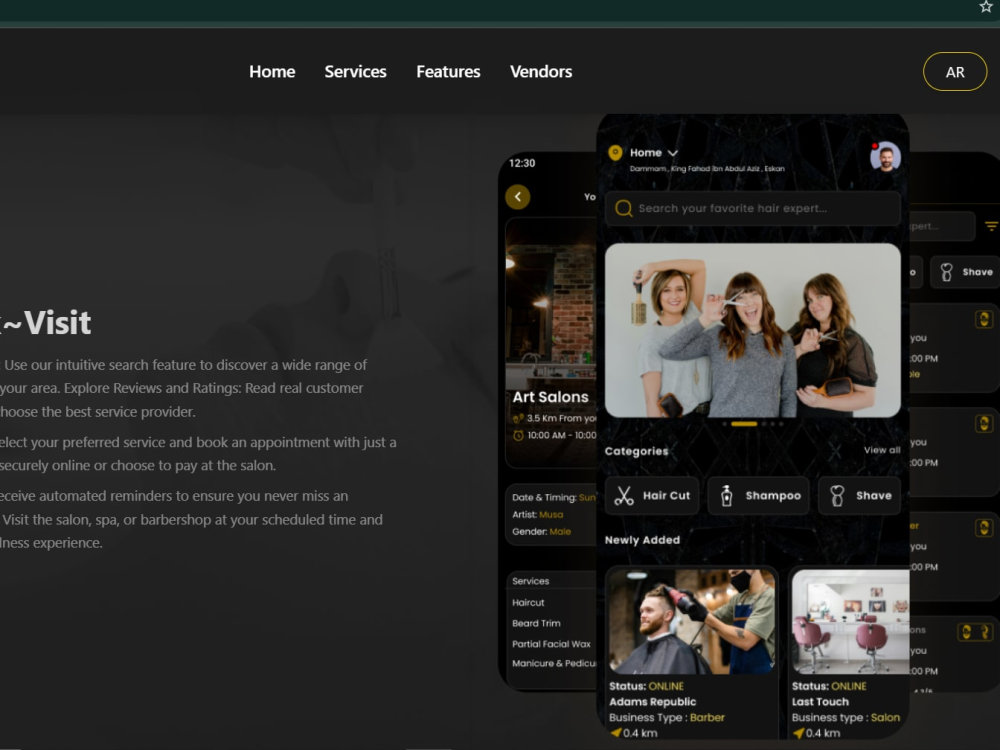Screen dimensions: 1000x750
Task: Click Artist Musa detail text
Action: (x=538, y=515)
